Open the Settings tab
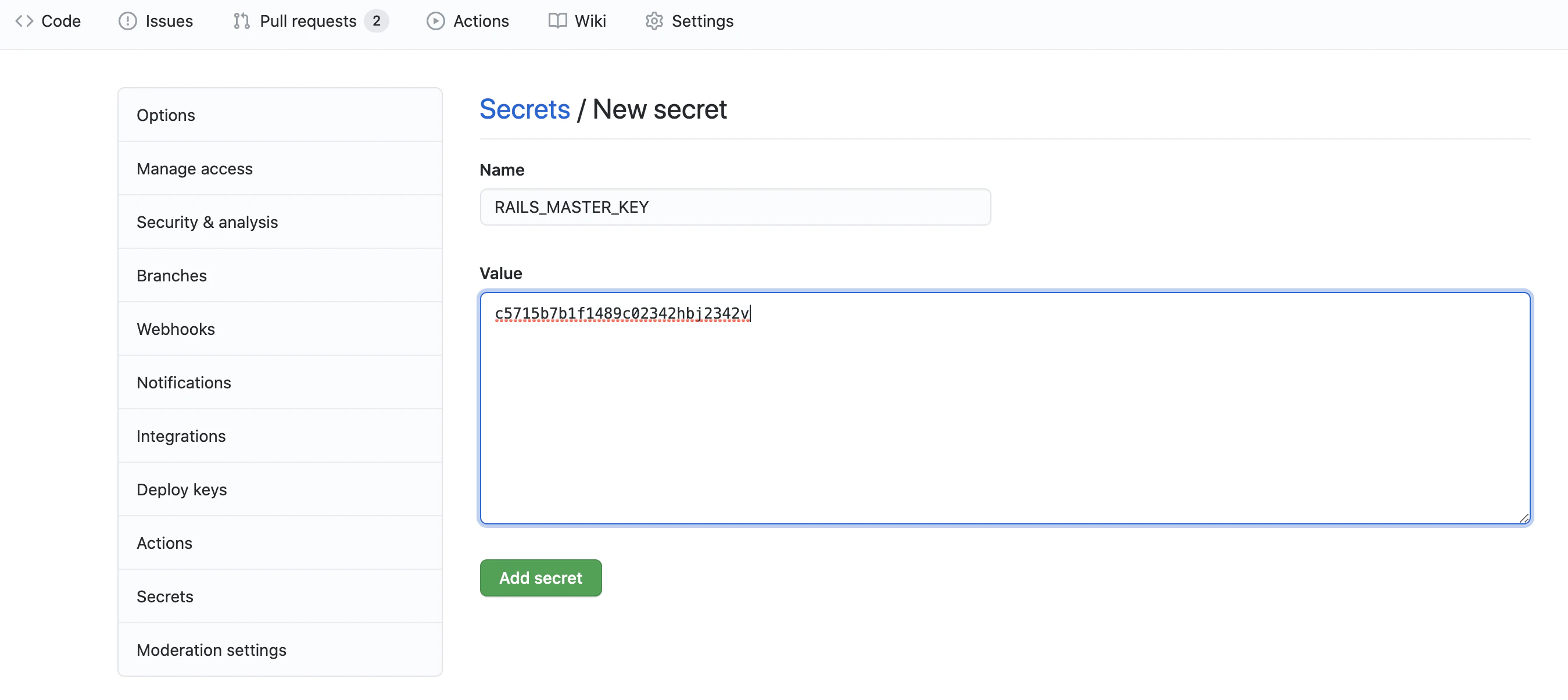This screenshot has height=700, width=1568. tap(689, 22)
